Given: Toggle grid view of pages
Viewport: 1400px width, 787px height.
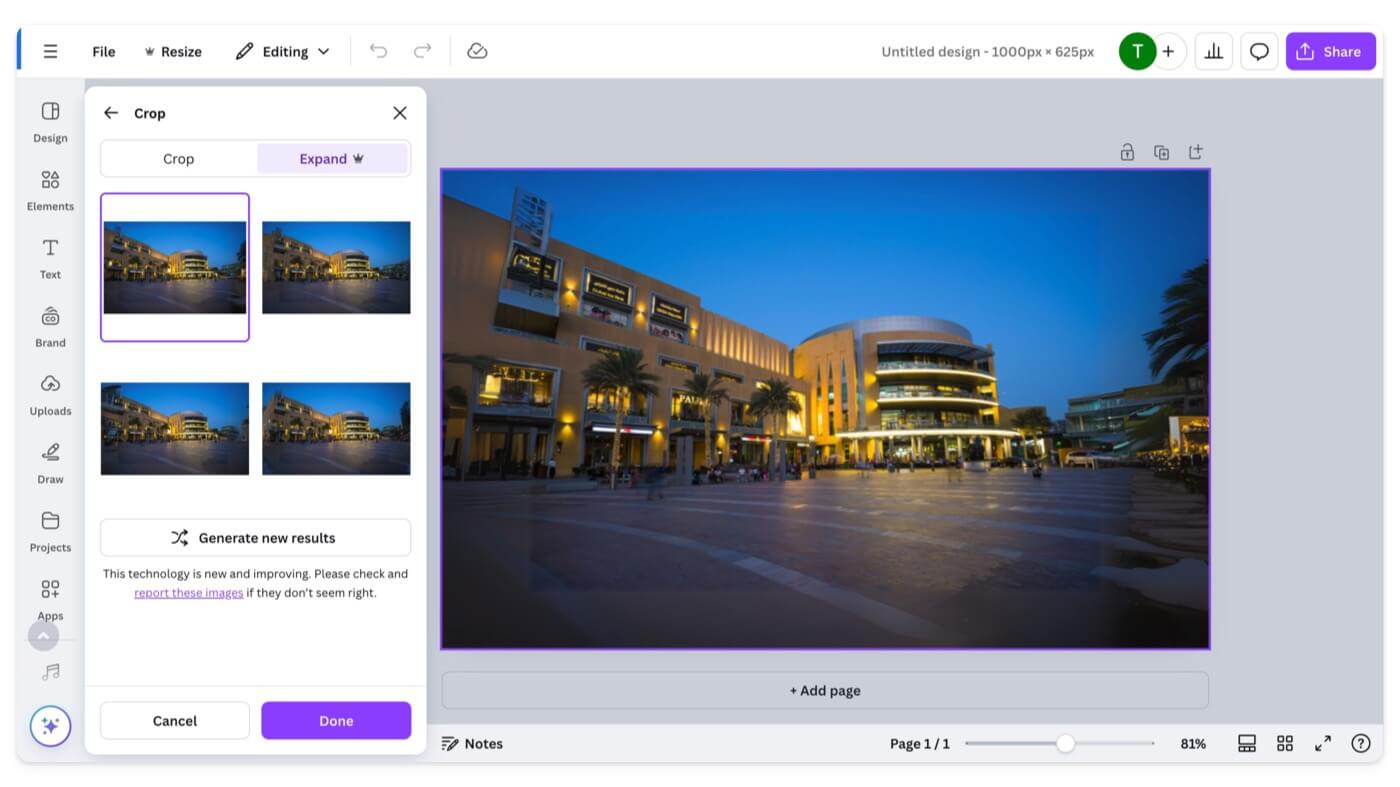Looking at the screenshot, I should [1285, 743].
